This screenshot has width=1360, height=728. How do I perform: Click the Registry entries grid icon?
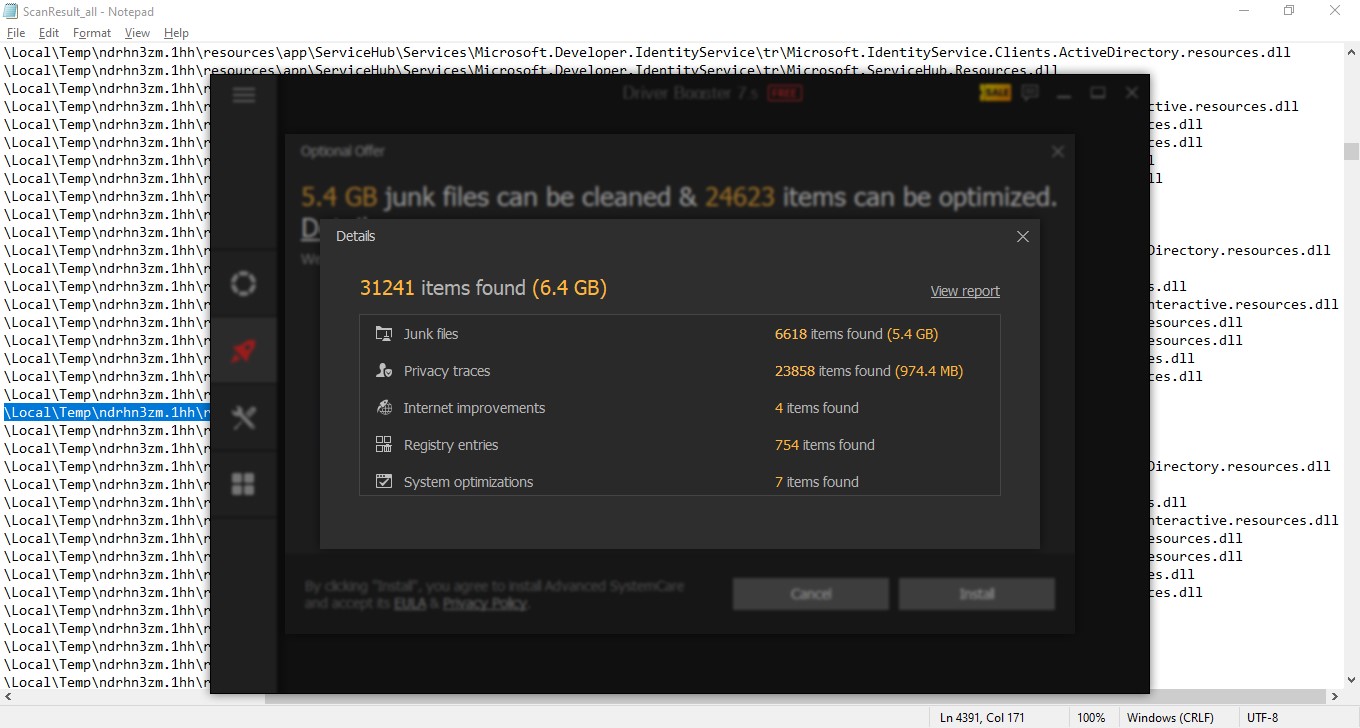click(x=384, y=445)
